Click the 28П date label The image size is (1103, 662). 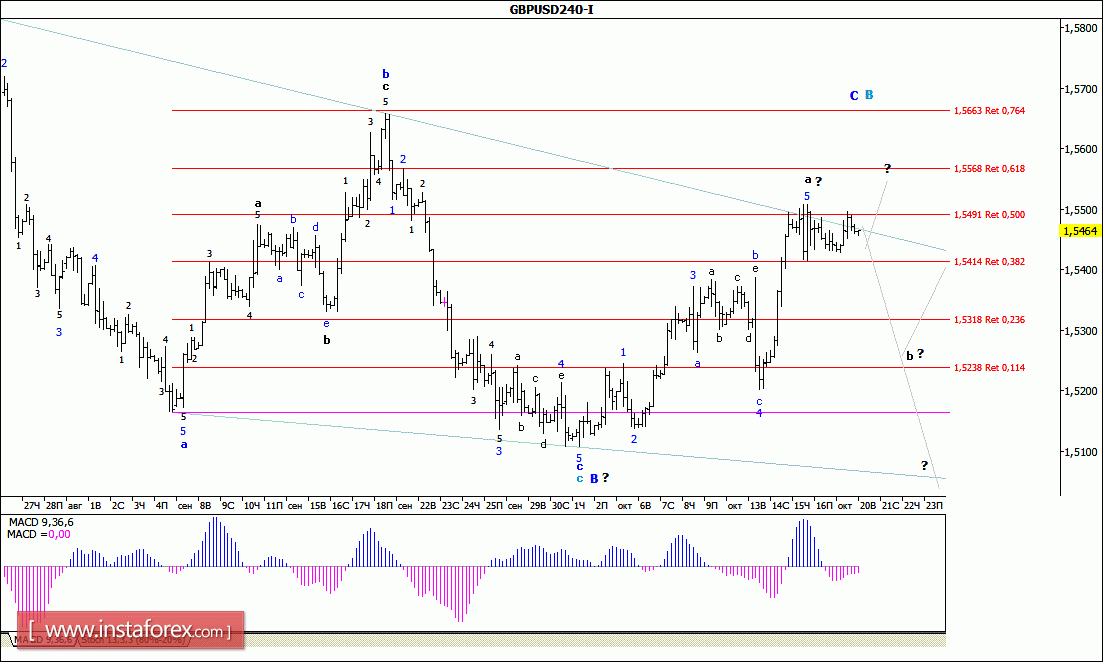(54, 505)
